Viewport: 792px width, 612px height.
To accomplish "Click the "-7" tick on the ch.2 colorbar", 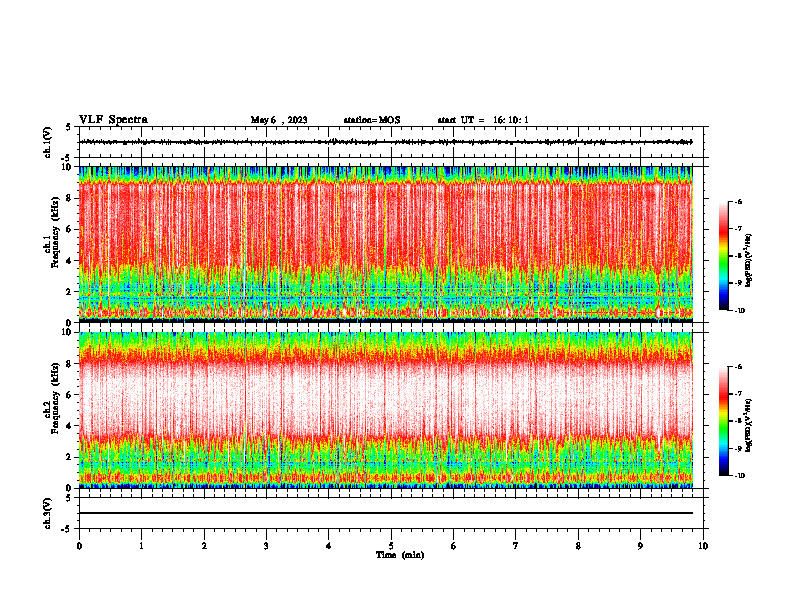I will (x=738, y=394).
